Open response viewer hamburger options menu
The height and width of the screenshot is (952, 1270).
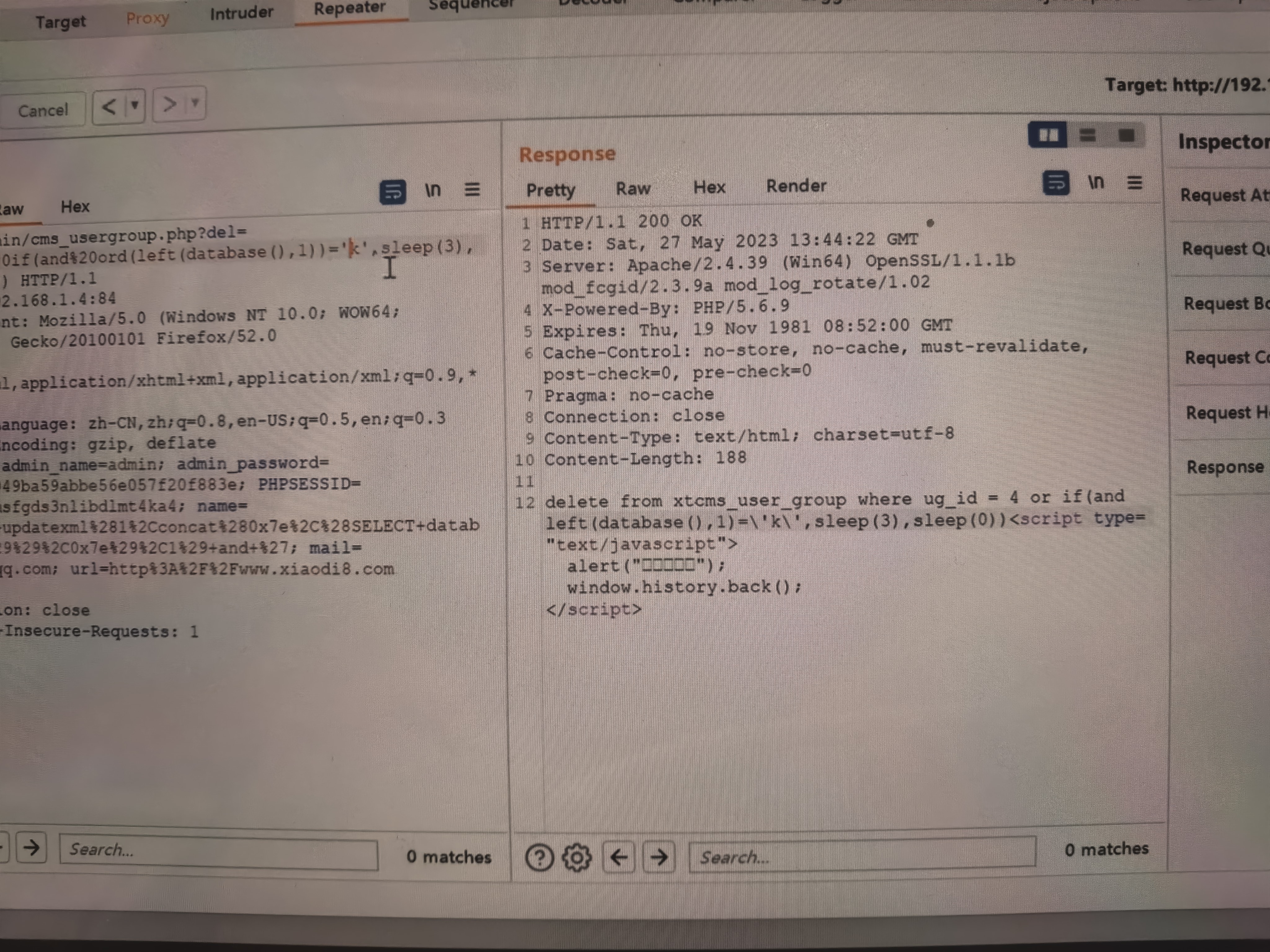click(1135, 183)
